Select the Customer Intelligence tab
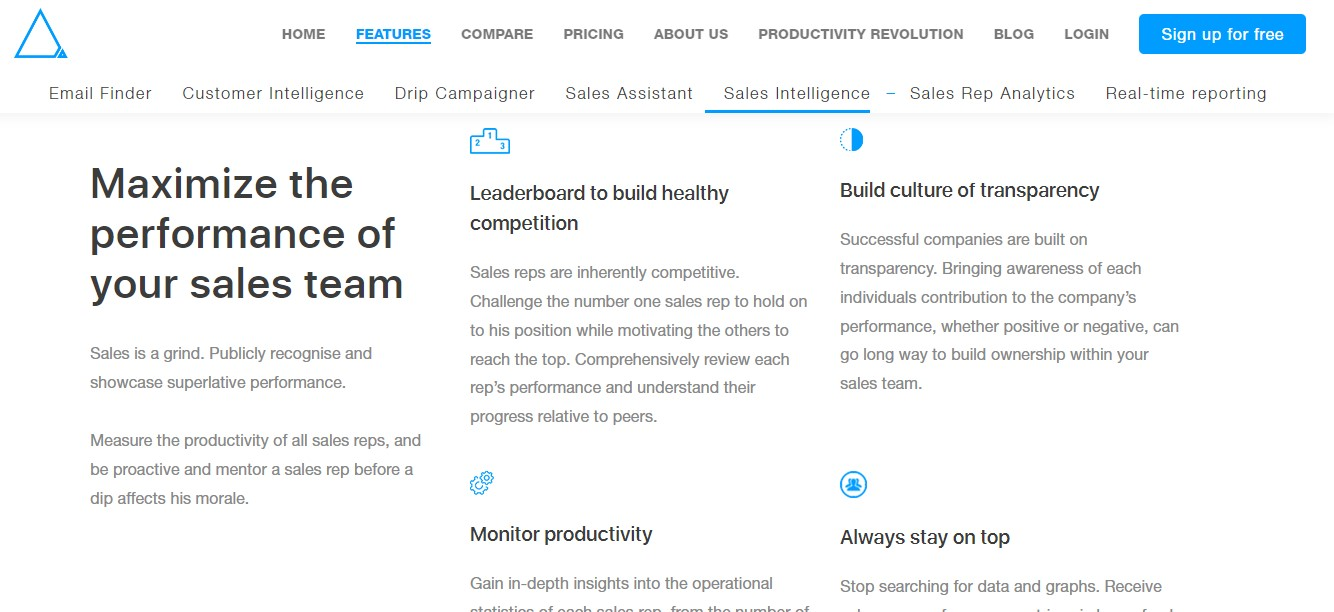 click(273, 93)
